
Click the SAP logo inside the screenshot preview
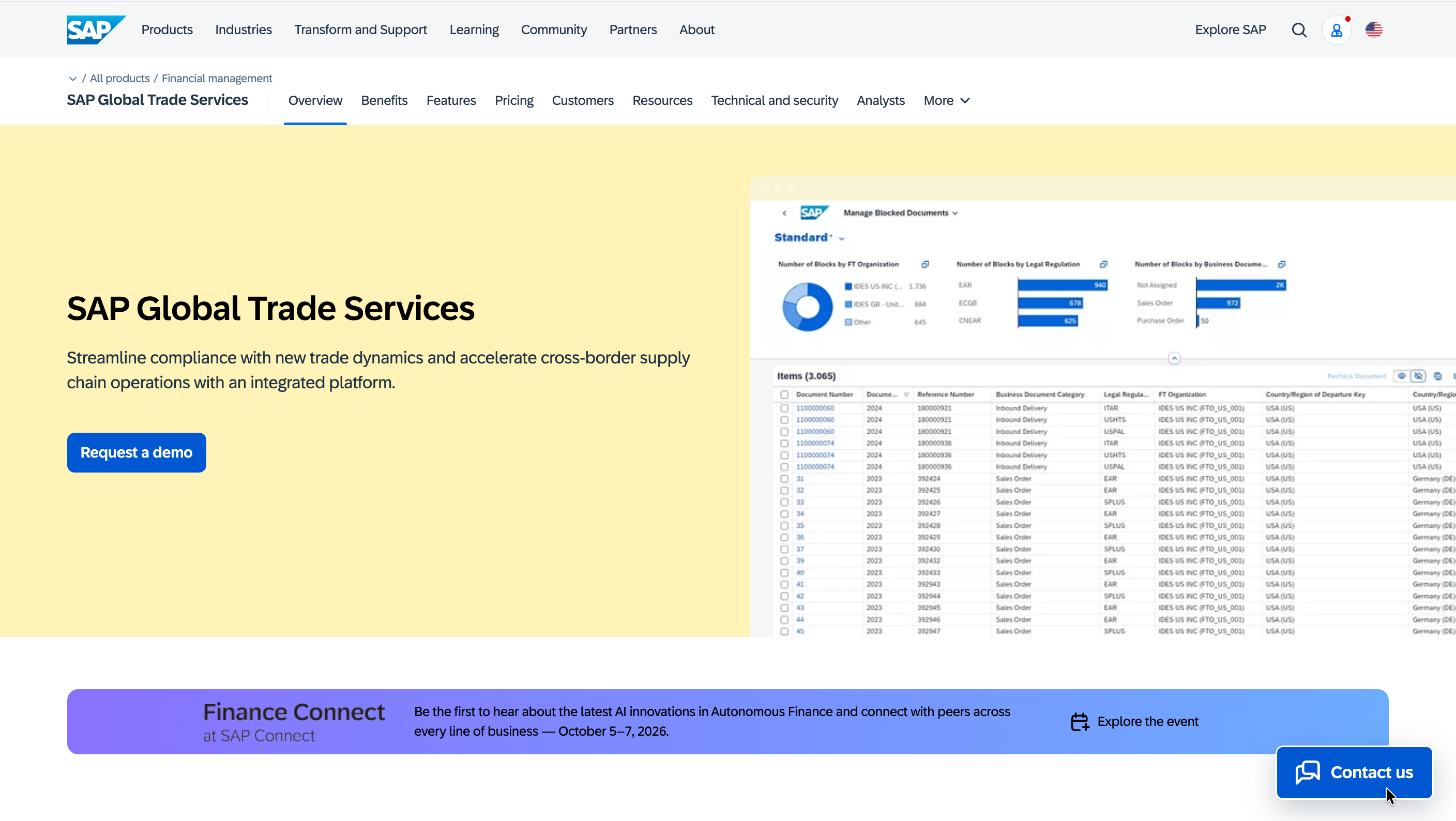point(814,212)
